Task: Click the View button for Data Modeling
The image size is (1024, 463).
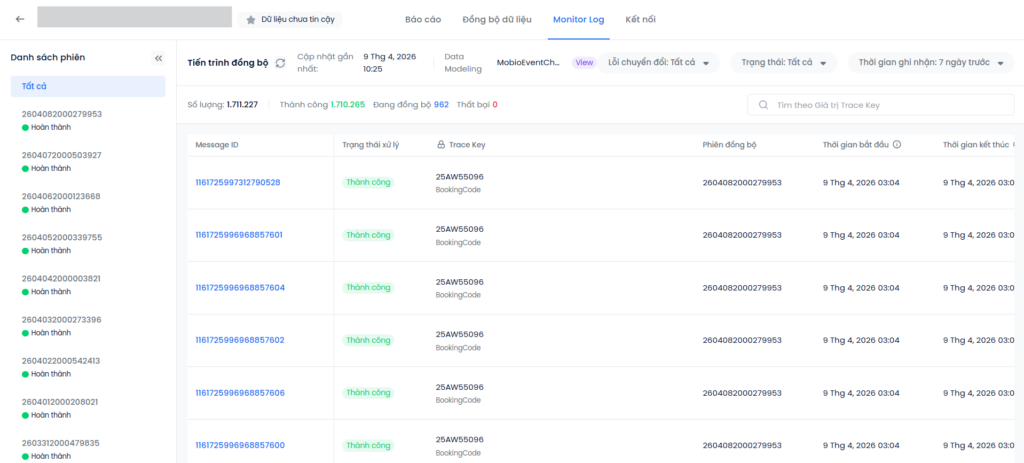Action: [x=584, y=63]
